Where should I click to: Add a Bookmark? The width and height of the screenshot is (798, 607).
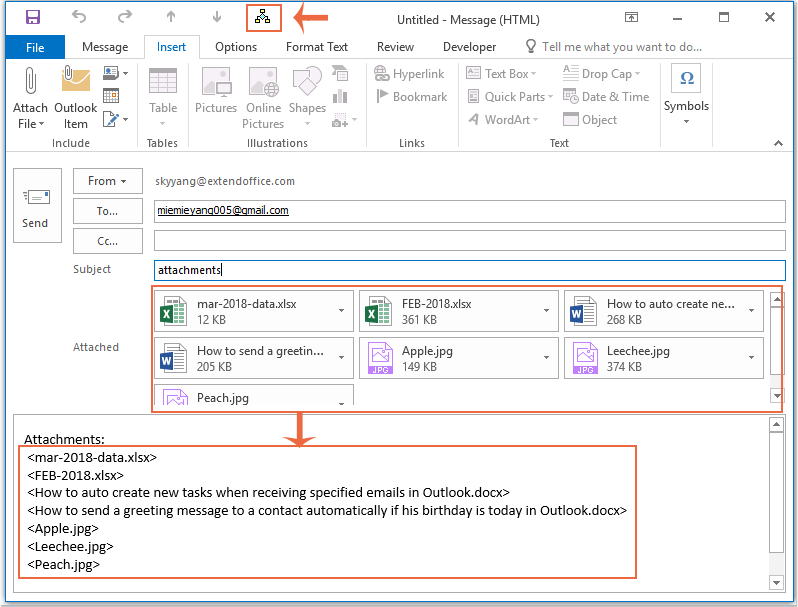412,97
